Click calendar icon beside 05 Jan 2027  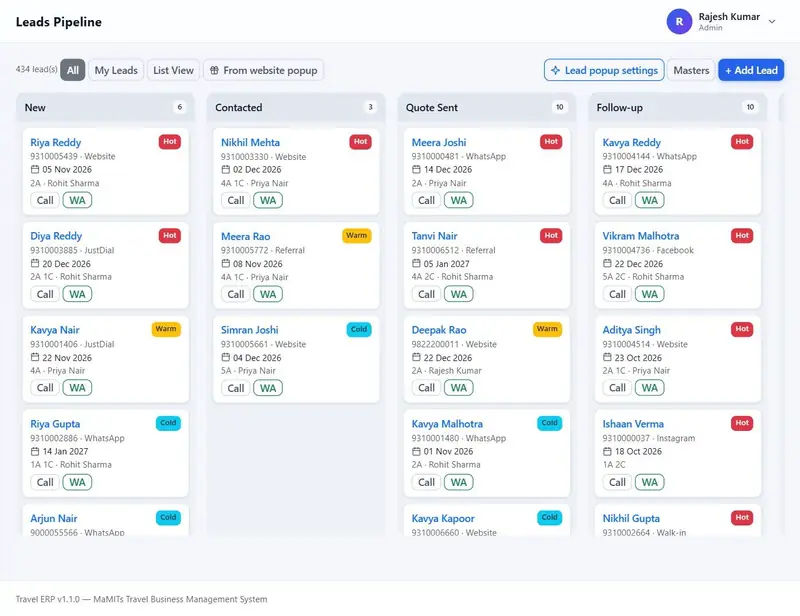(416, 263)
